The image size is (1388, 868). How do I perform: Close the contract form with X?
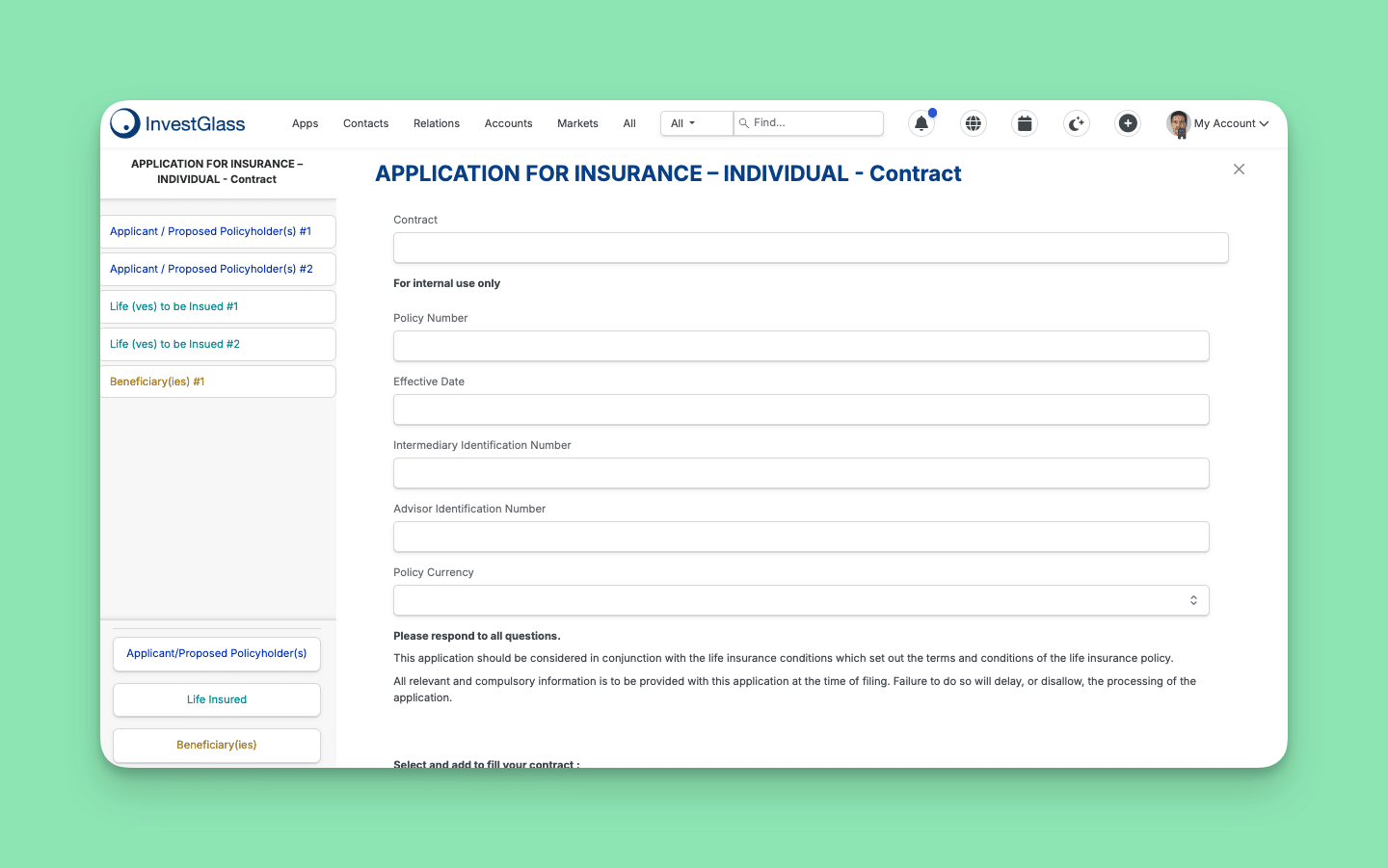click(x=1240, y=170)
